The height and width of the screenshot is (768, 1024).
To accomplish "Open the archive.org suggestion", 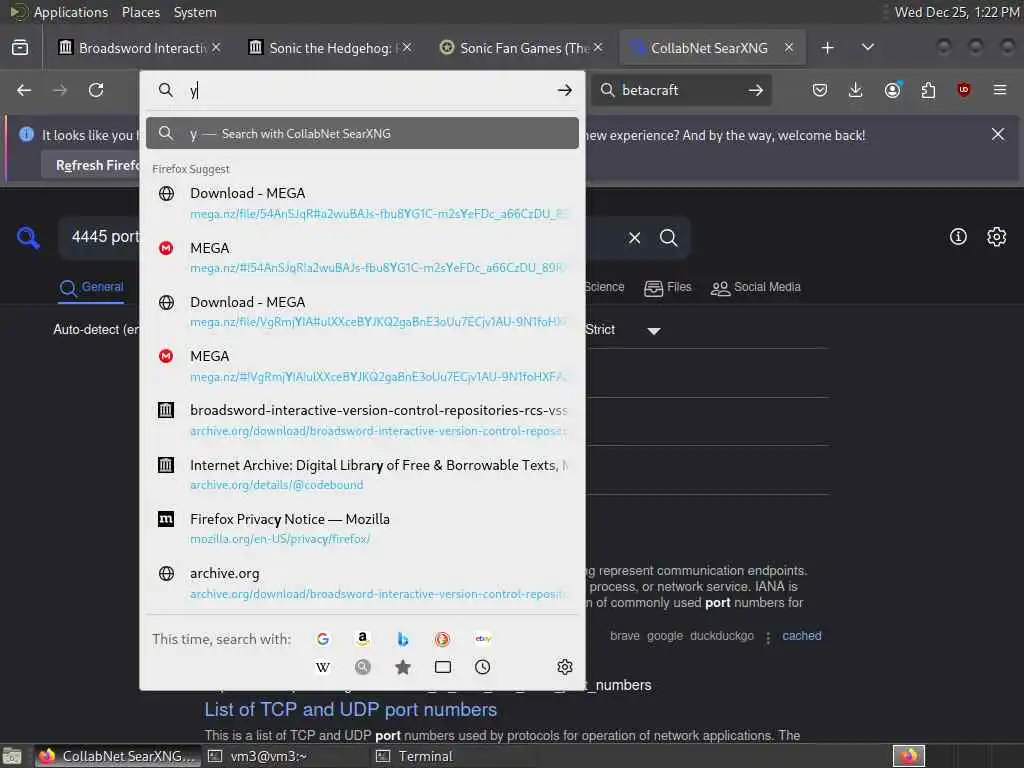I will point(362,583).
